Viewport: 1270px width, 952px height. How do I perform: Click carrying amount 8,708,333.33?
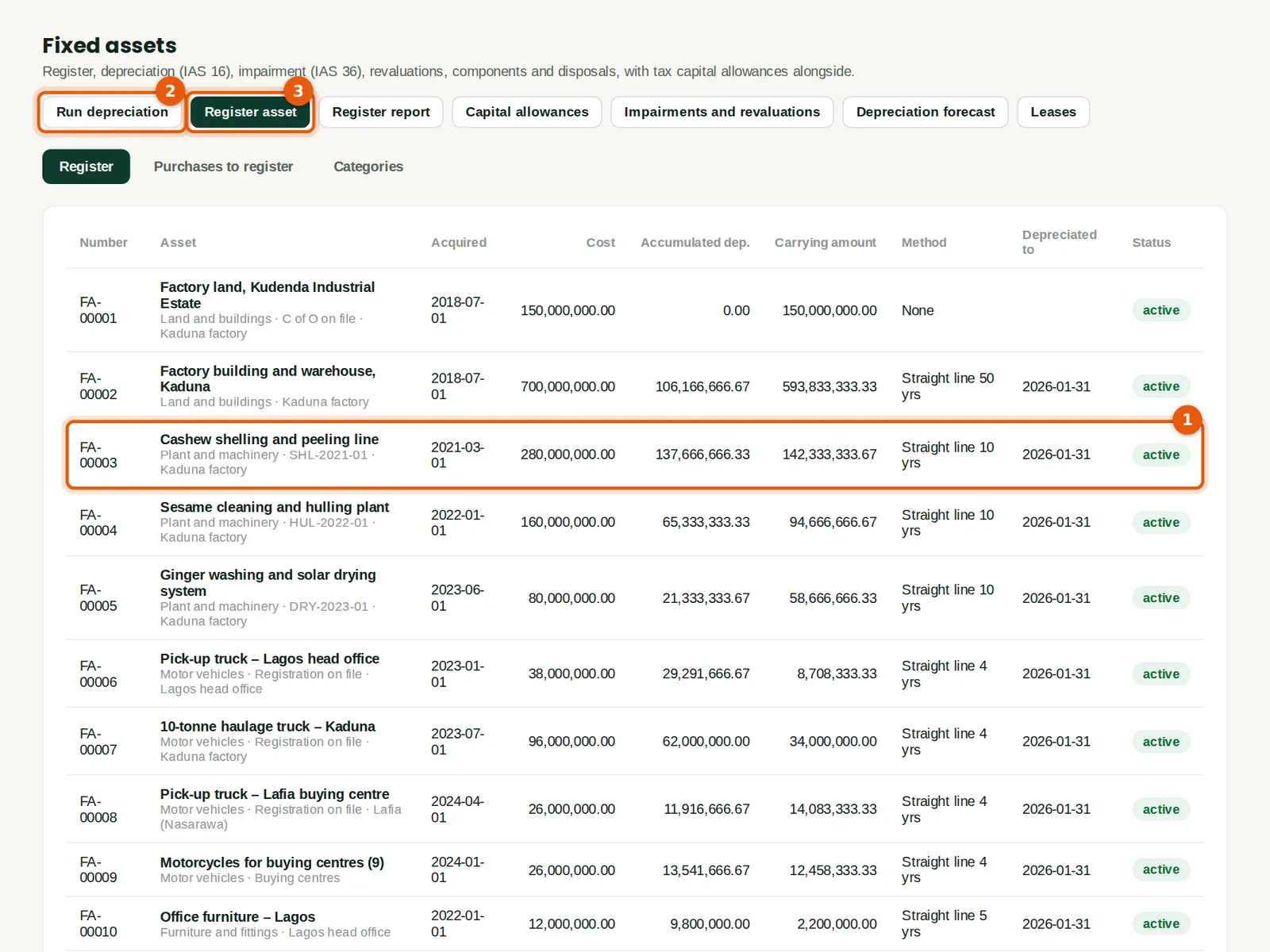pos(837,674)
